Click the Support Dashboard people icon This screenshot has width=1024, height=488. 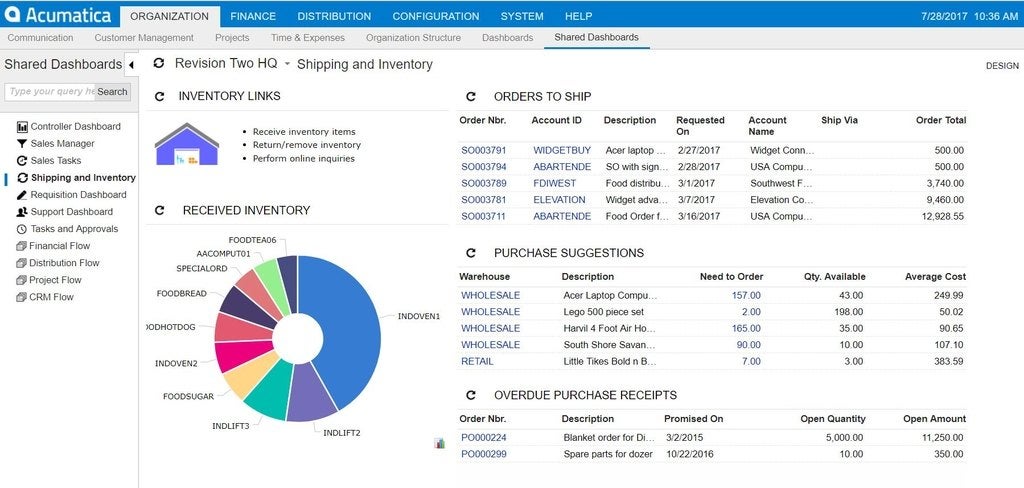22,212
